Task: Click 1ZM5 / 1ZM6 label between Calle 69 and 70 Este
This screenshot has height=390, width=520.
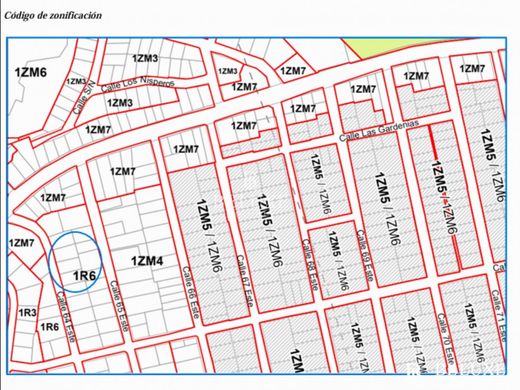Action: 388,209
